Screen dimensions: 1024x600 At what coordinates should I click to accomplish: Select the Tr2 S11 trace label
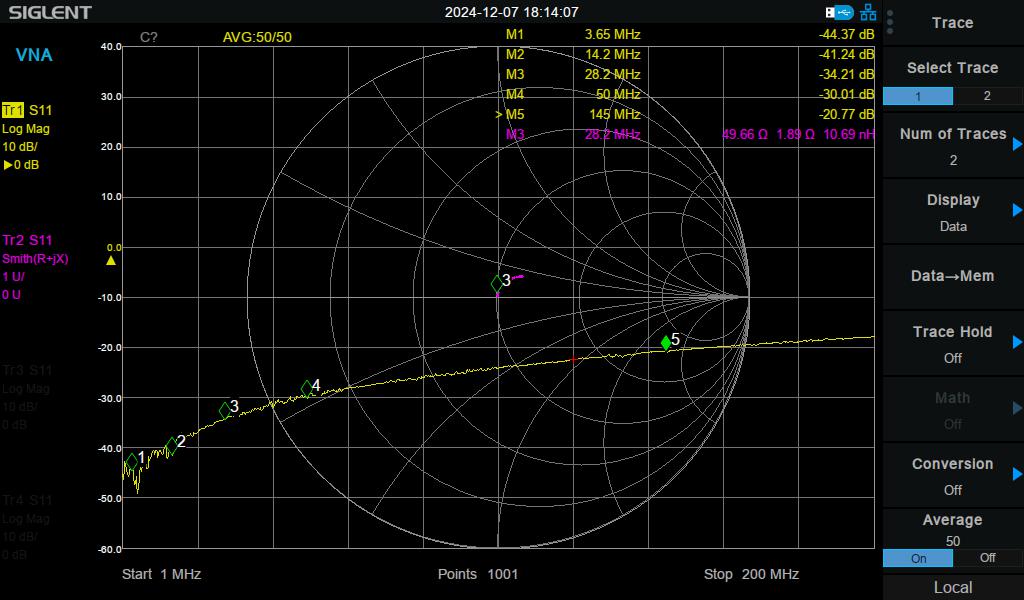pos(27,240)
